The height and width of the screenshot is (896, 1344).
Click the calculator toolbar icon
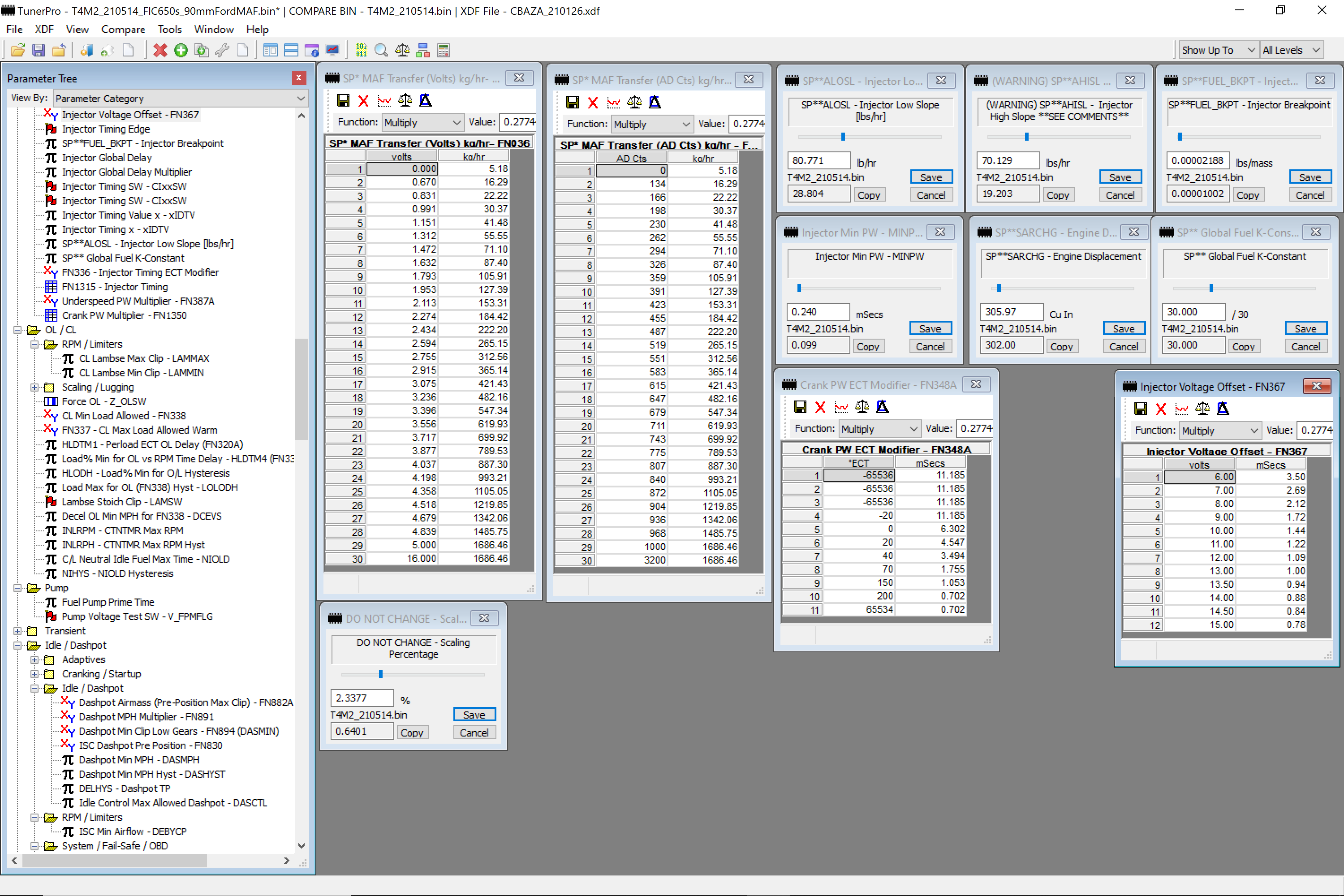point(444,50)
